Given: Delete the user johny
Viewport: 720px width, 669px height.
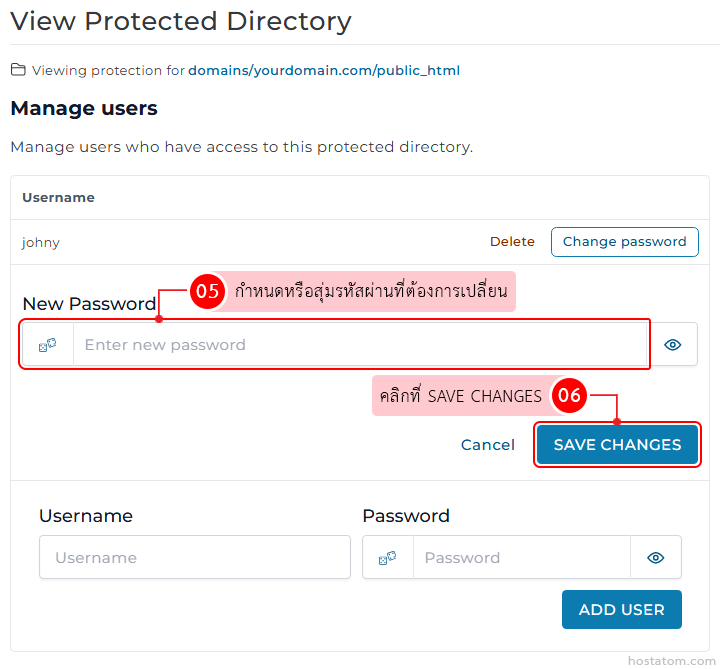Looking at the screenshot, I should [512, 242].
